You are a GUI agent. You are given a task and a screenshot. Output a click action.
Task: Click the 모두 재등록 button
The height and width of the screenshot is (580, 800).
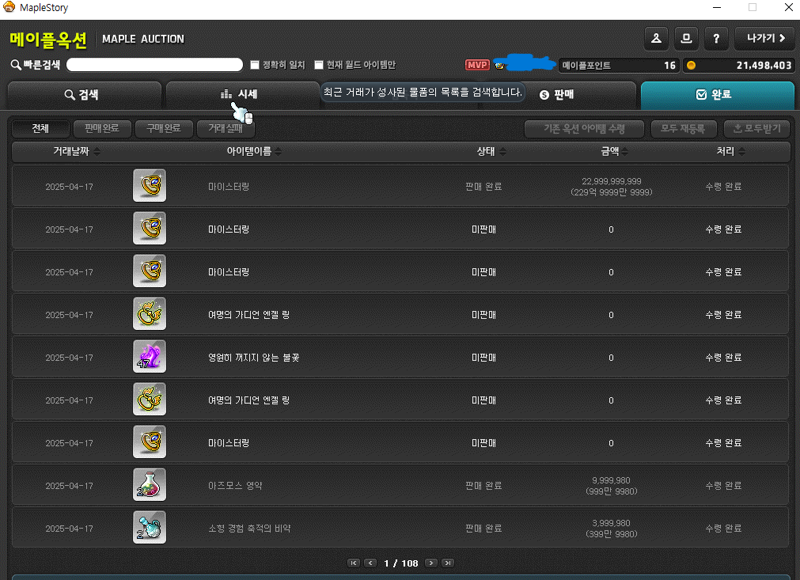[684, 129]
